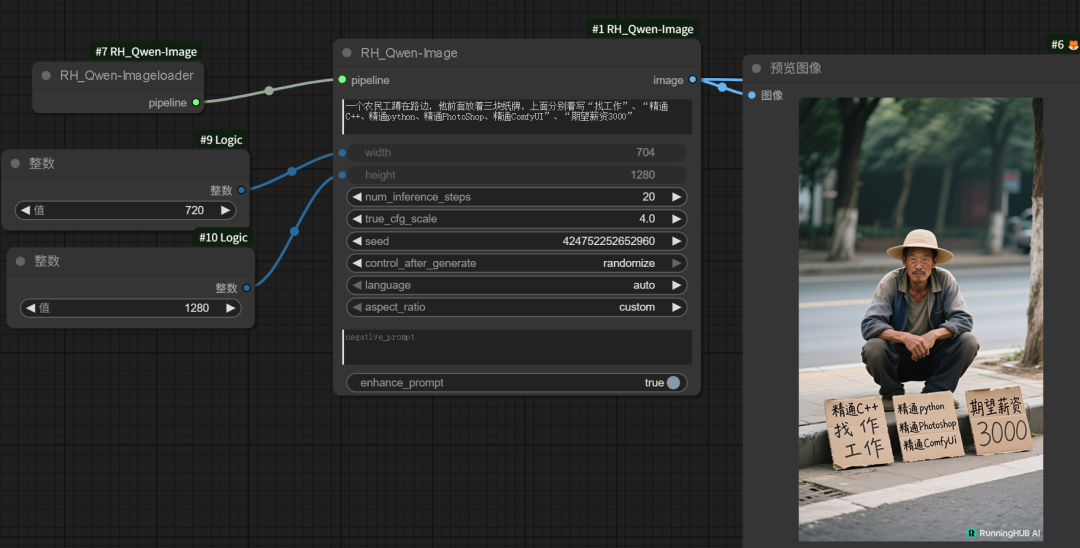Toggle the enhance_prompt switch
This screenshot has height=548, width=1080.
[673, 383]
